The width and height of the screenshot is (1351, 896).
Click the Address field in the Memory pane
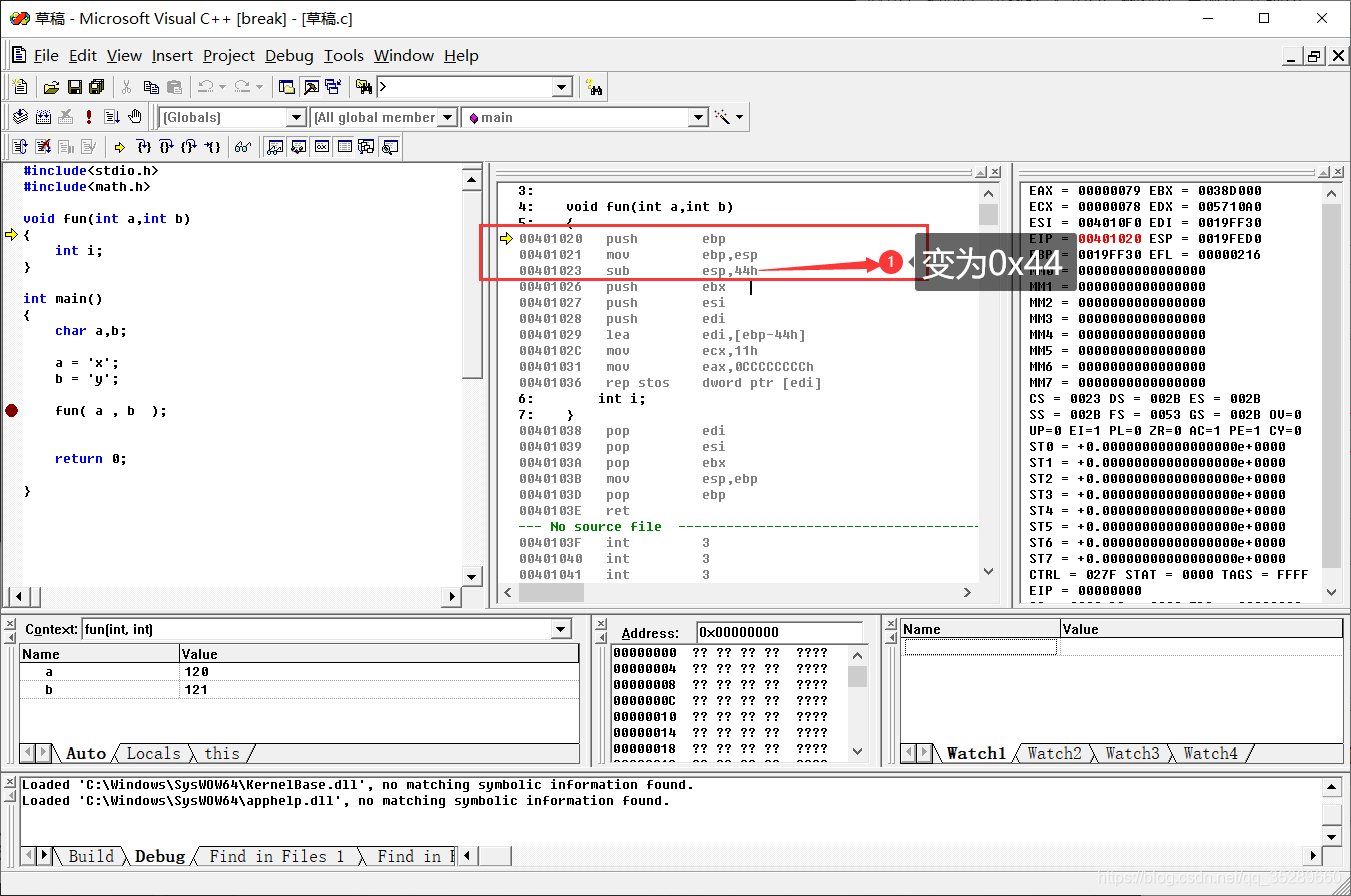[779, 632]
